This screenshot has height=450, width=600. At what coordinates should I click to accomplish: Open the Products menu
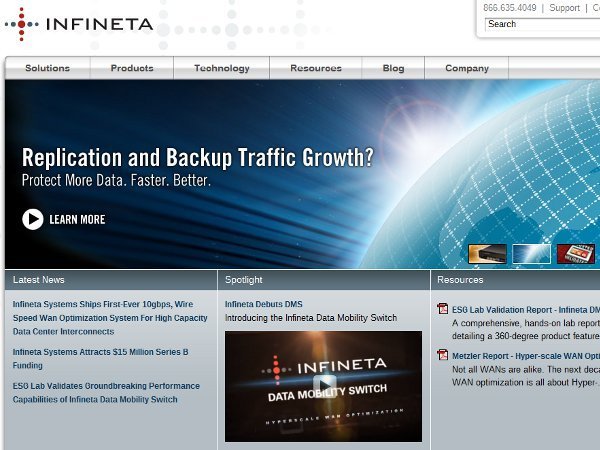click(132, 68)
